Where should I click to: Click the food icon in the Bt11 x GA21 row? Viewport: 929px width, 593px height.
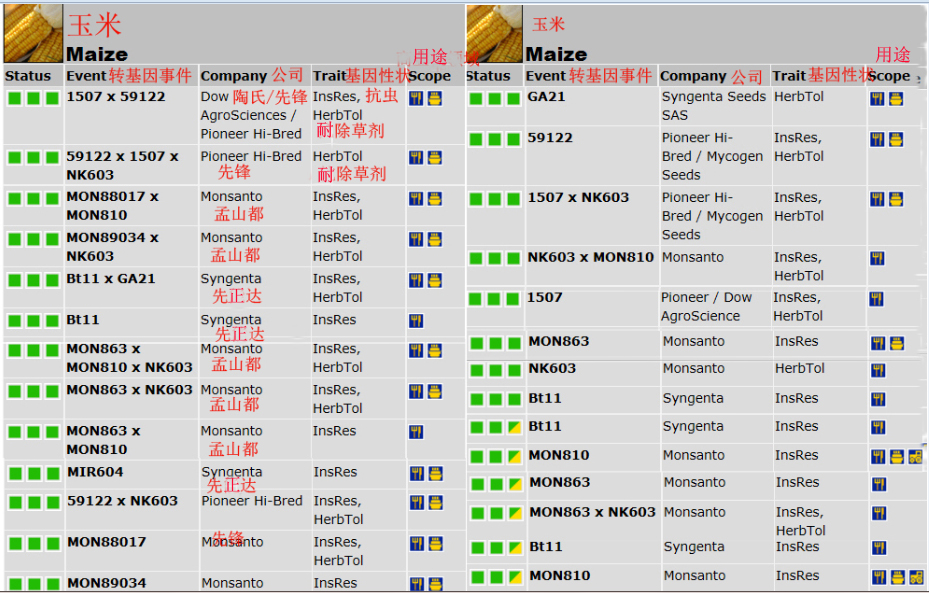tap(416, 280)
